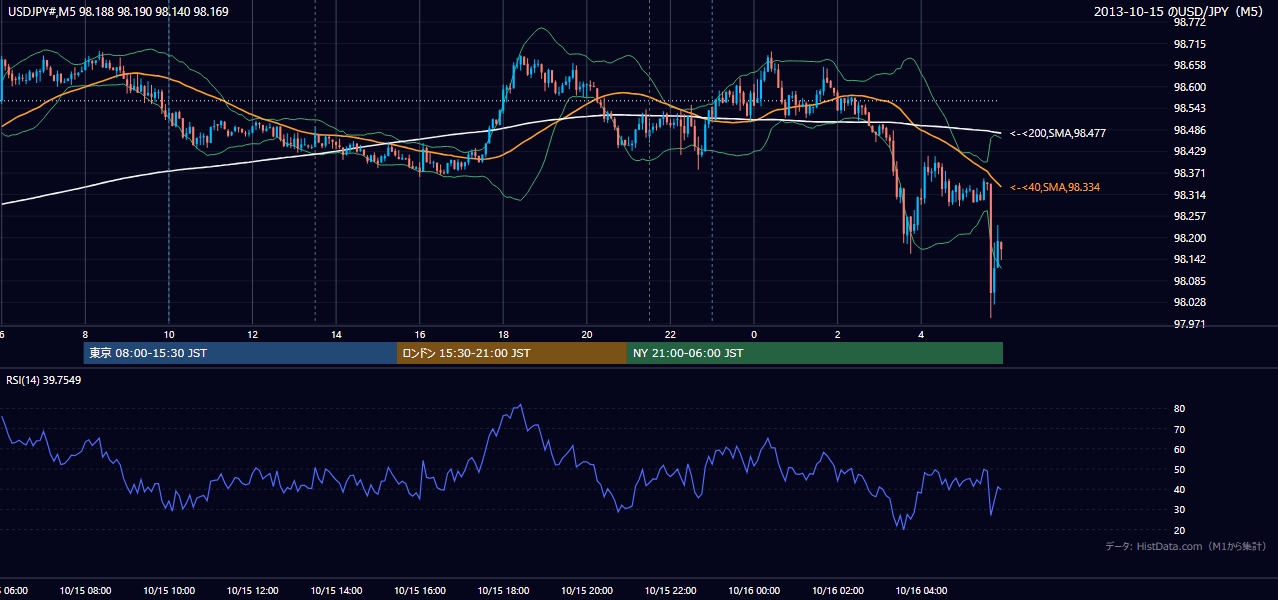Click the 10/16 02:00 date axis label
This screenshot has width=1278, height=600.
point(837,590)
